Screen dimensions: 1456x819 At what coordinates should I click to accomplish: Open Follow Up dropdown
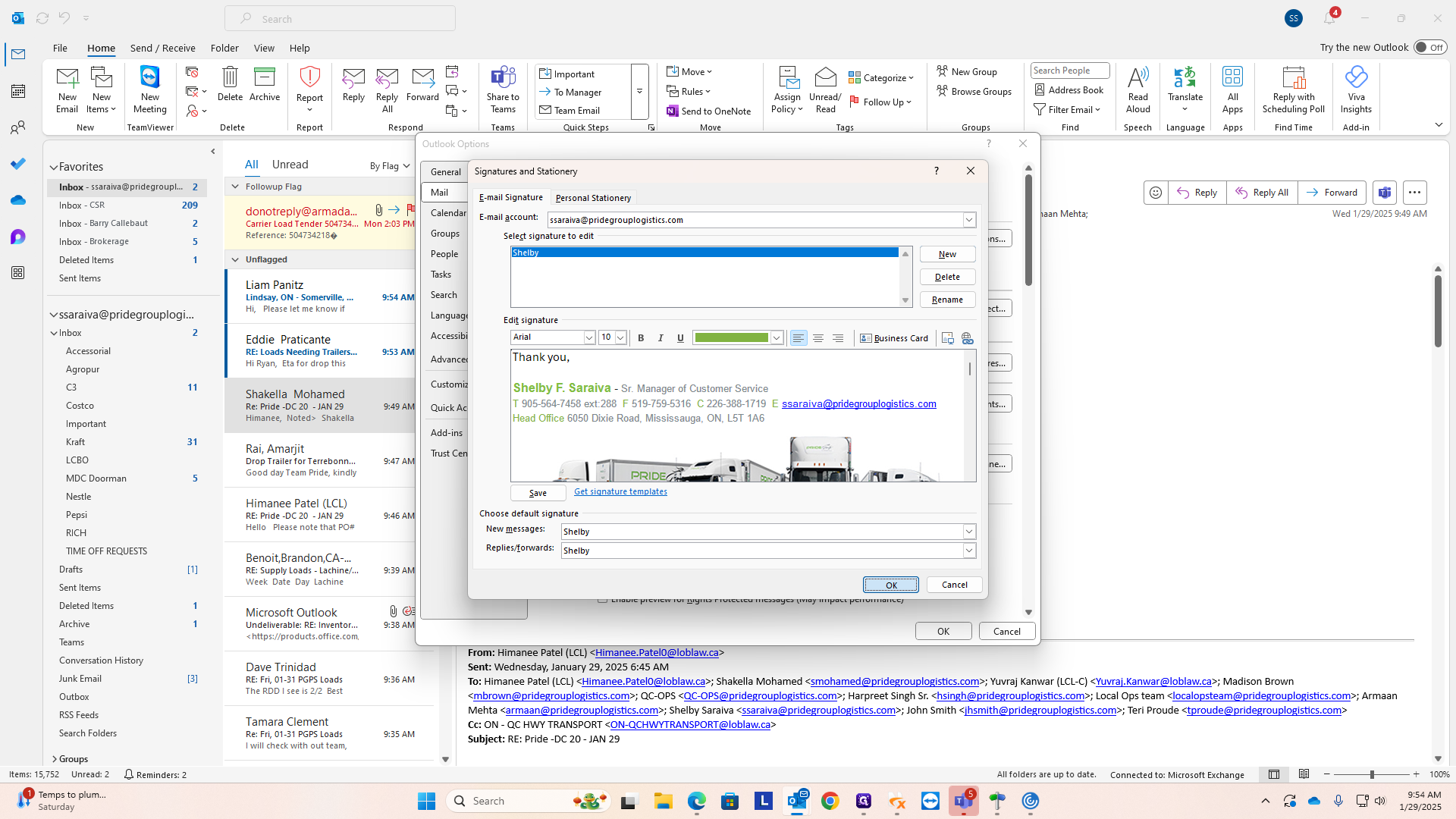[x=880, y=102]
